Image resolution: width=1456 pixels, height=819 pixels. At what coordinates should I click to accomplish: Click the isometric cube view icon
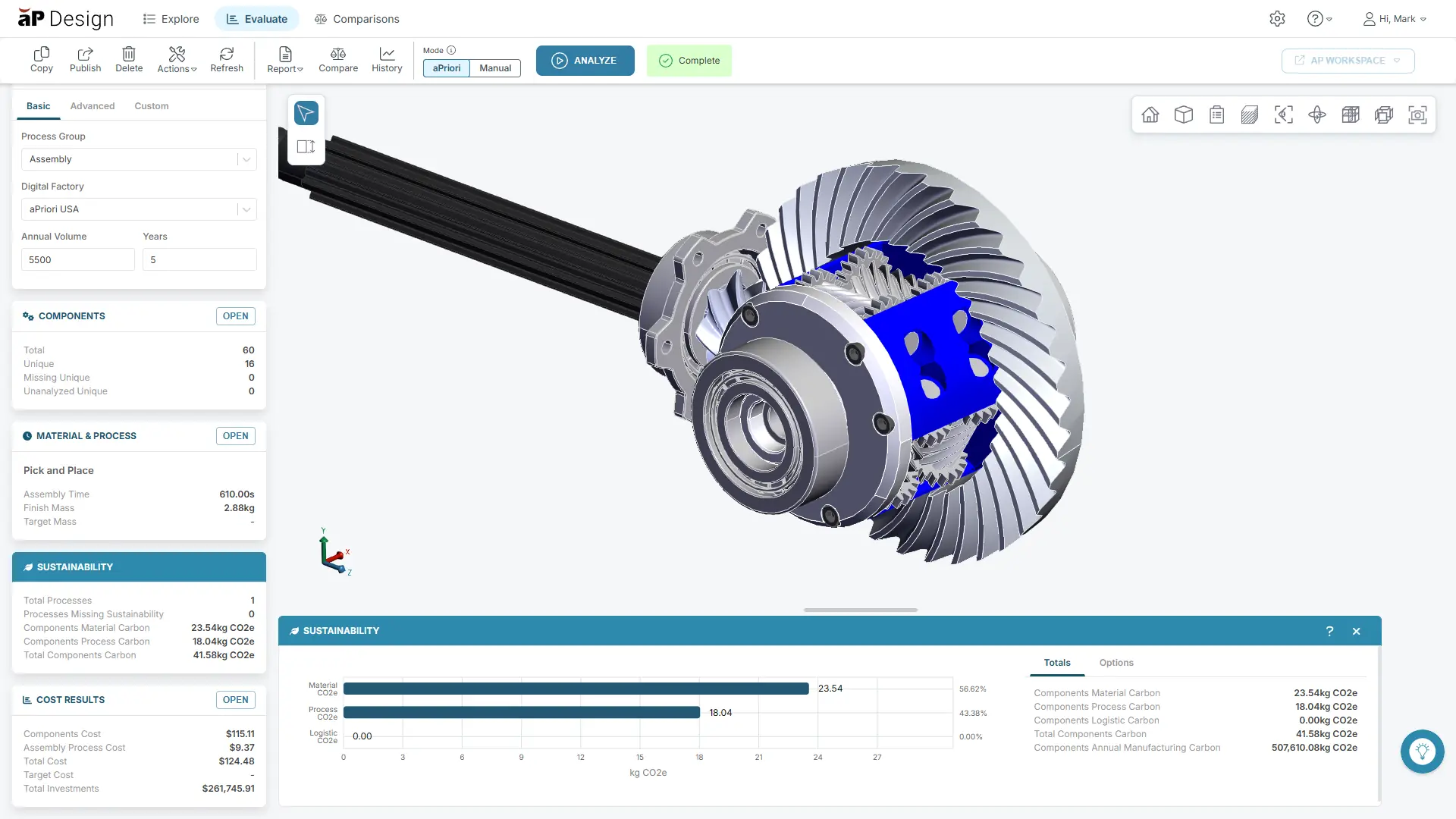(1184, 115)
